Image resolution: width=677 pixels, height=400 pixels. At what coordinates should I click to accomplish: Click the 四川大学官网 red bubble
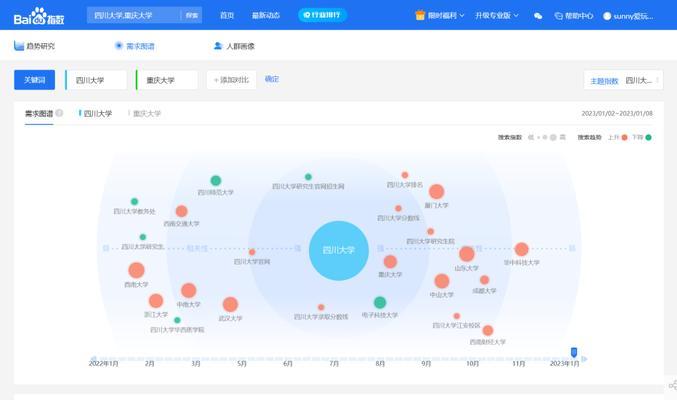click(x=252, y=252)
